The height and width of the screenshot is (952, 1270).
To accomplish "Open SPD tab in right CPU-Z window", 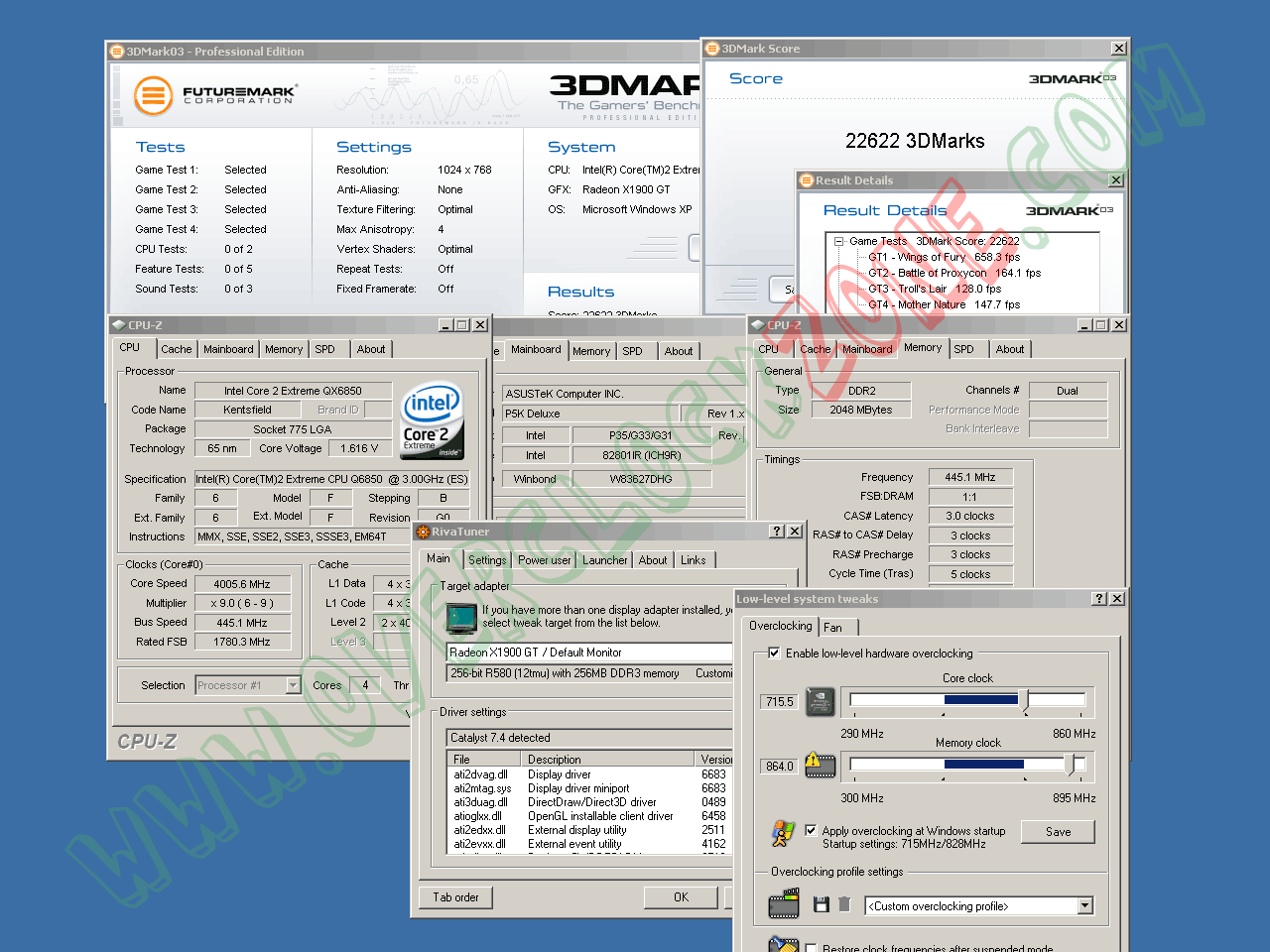I will 963,349.
